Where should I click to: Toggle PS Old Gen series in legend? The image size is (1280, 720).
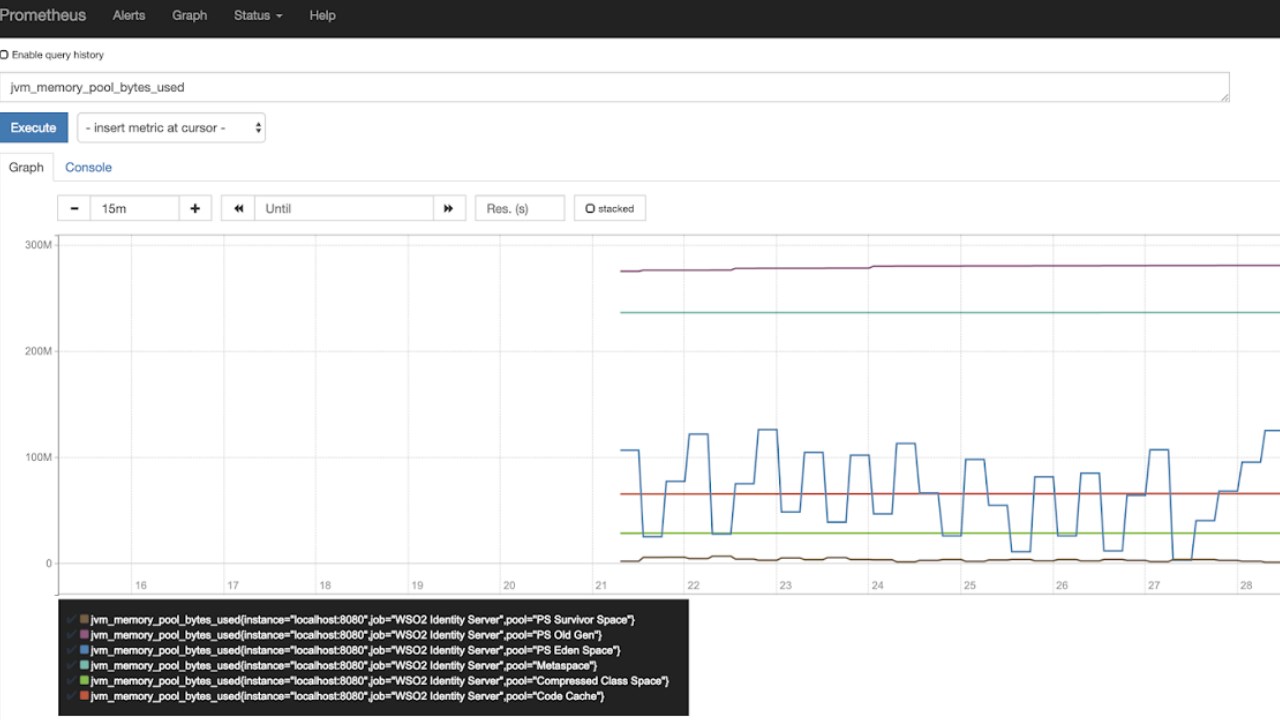(x=346, y=635)
